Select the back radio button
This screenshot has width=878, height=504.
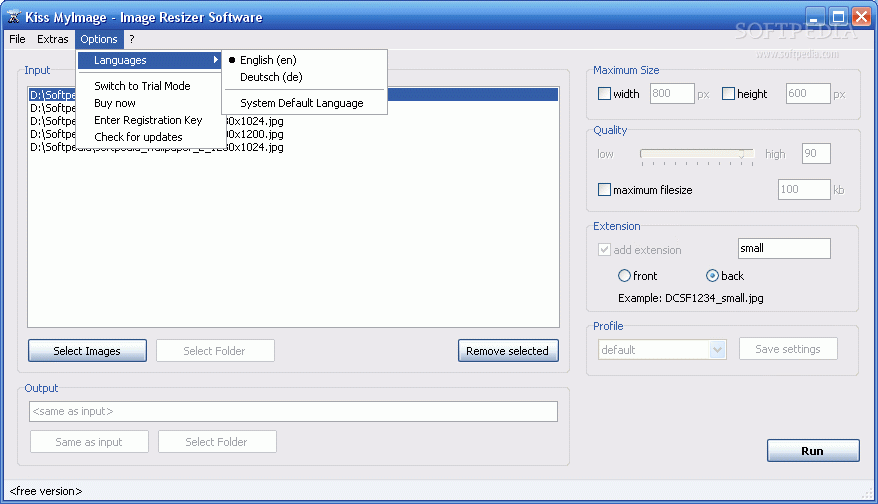coord(712,276)
